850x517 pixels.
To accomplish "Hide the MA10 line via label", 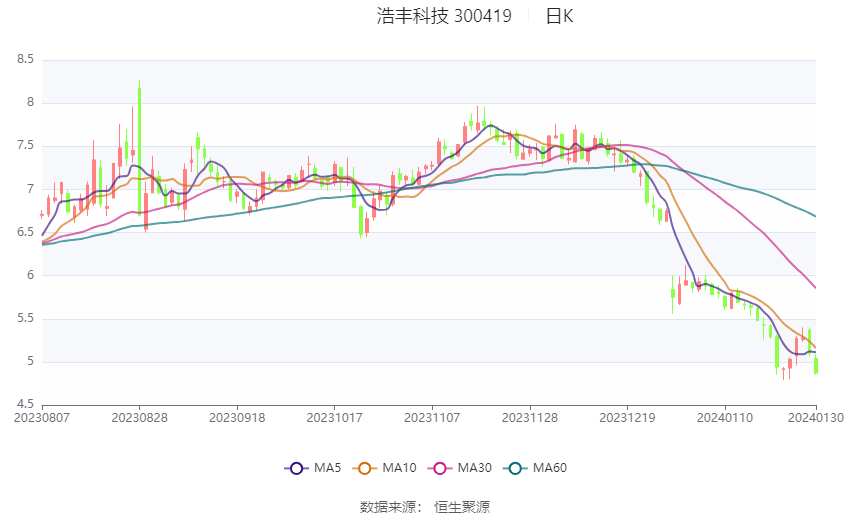I will coord(399,468).
